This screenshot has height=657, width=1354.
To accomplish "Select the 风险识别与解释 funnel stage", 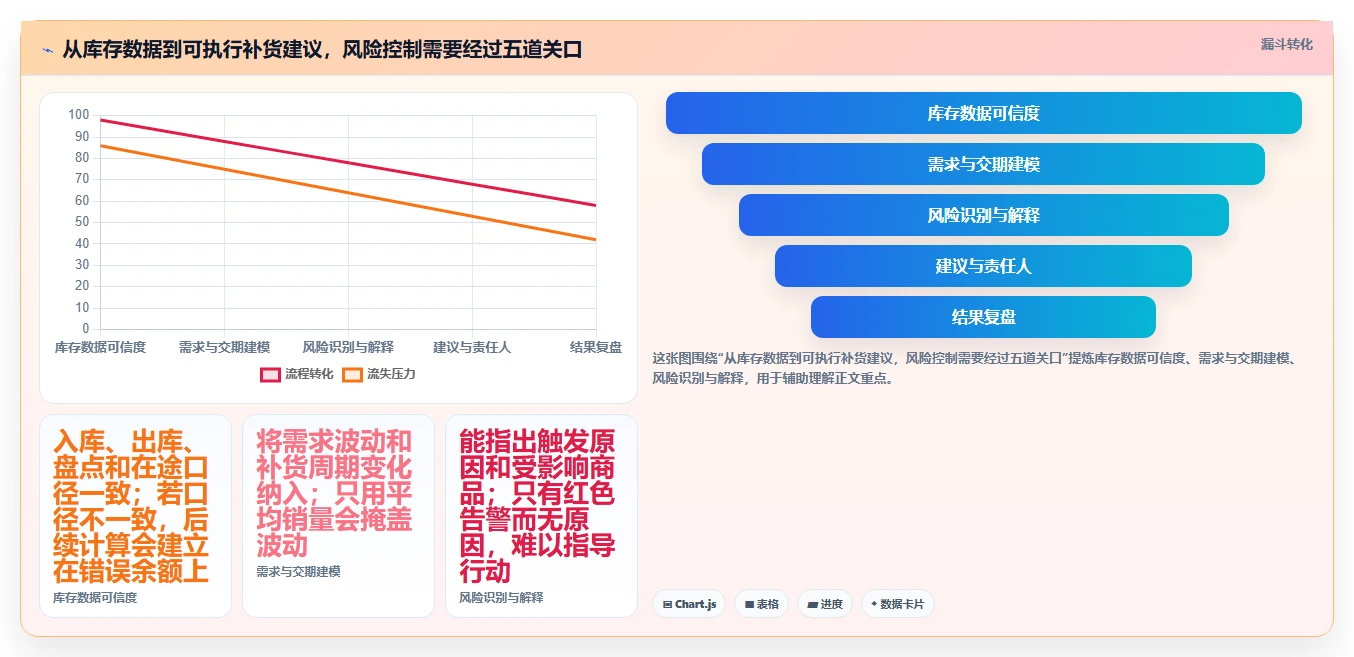I will pyautogui.click(x=983, y=215).
